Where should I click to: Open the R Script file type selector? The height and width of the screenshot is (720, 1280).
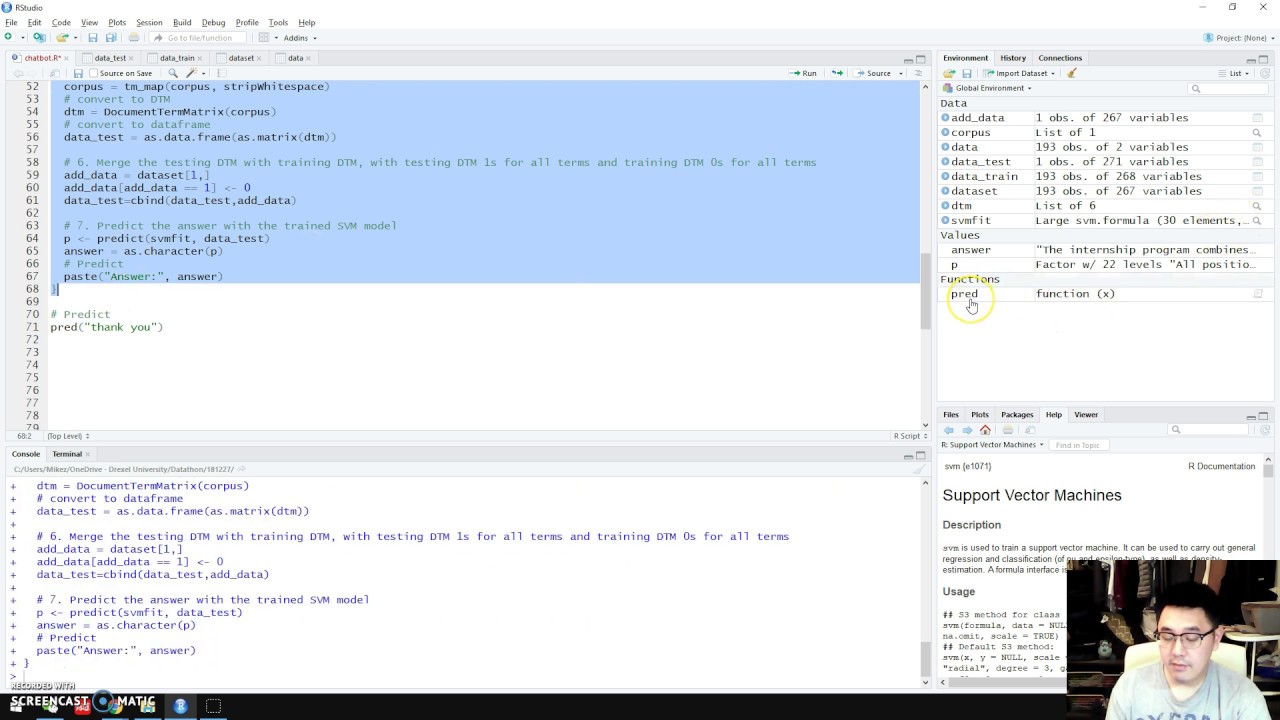[910, 436]
